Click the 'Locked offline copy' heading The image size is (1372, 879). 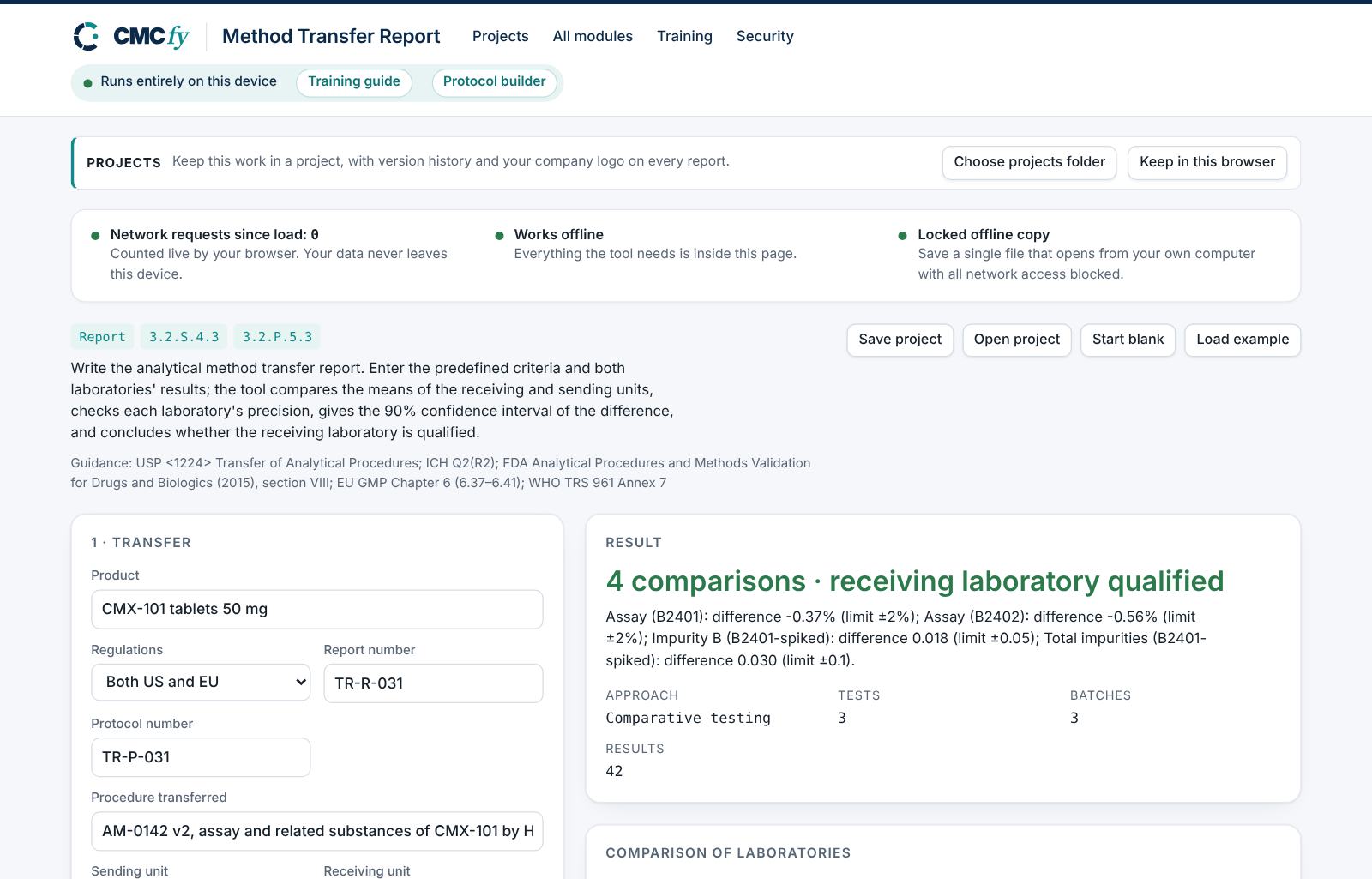984,234
